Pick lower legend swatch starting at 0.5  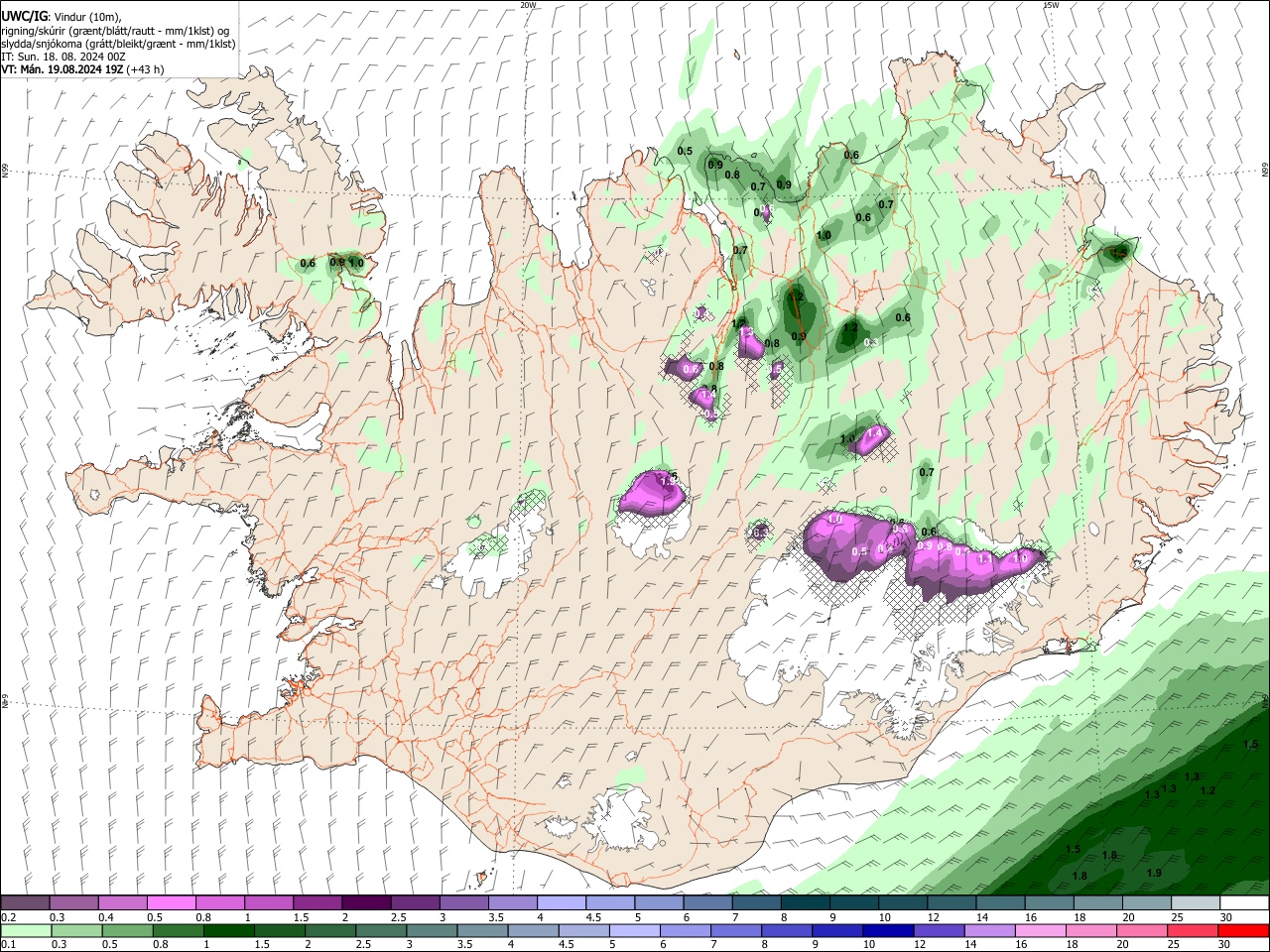(x=127, y=931)
